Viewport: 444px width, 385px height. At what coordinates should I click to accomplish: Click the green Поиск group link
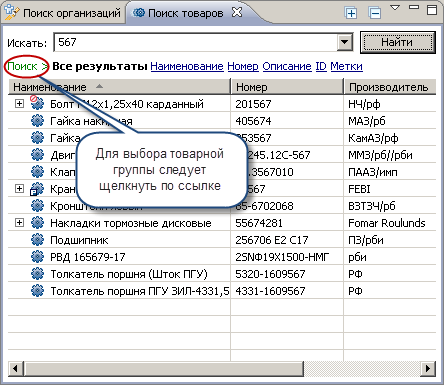[22, 66]
